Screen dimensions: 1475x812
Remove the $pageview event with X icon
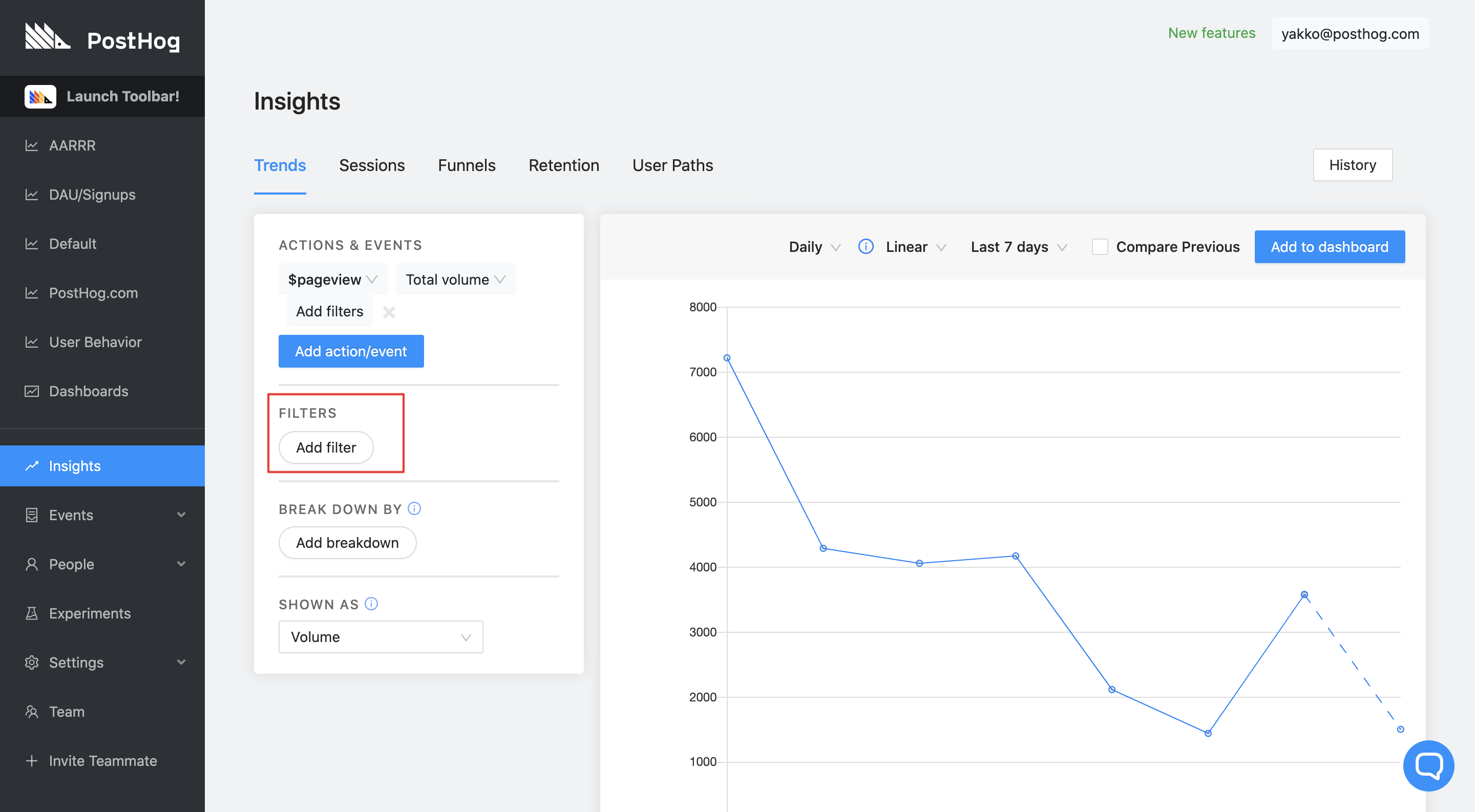pos(389,312)
